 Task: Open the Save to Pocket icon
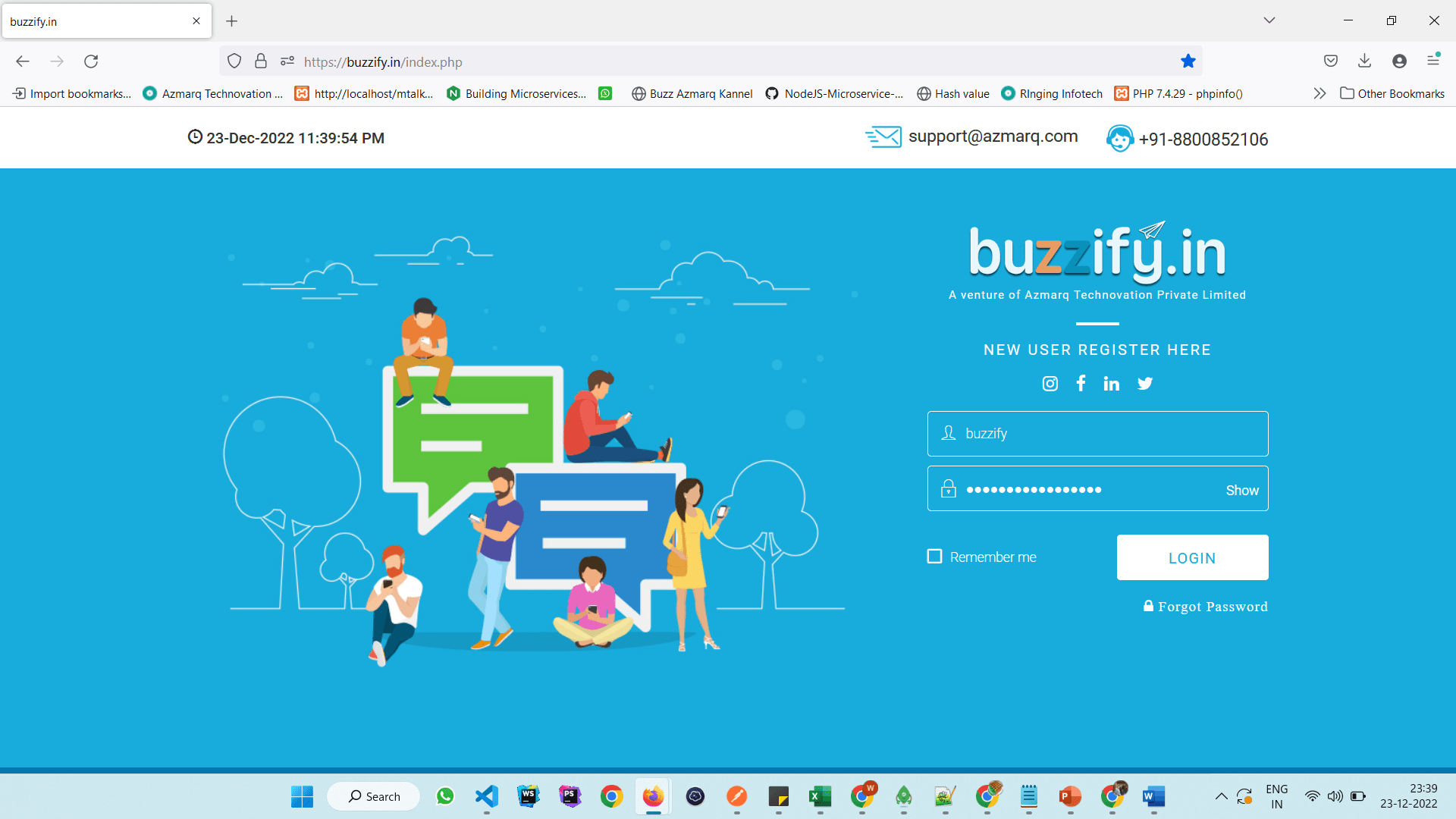[x=1330, y=61]
